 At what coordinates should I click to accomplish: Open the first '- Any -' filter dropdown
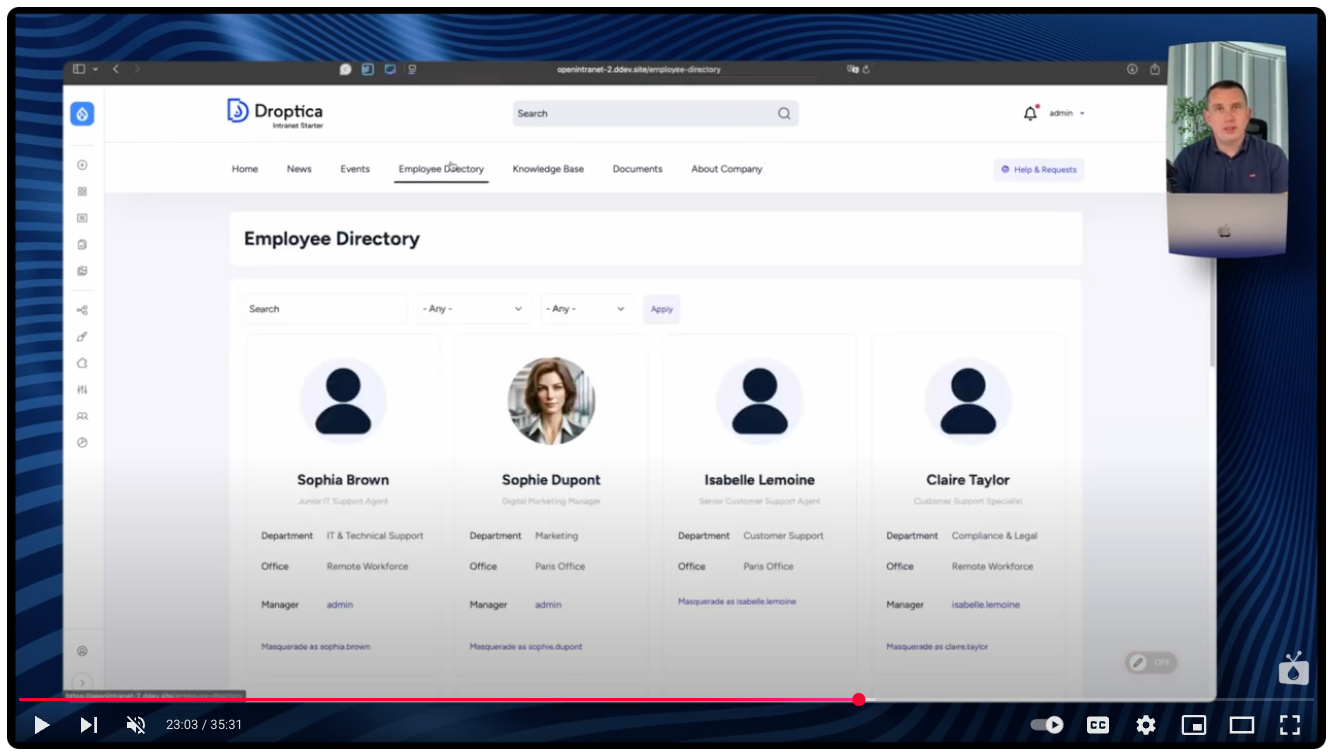[x=473, y=309]
